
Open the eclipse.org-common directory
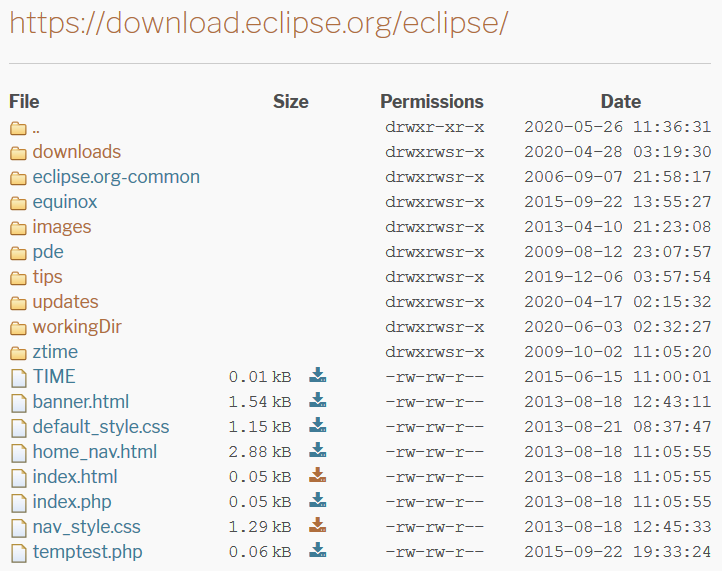pyautogui.click(x=116, y=177)
